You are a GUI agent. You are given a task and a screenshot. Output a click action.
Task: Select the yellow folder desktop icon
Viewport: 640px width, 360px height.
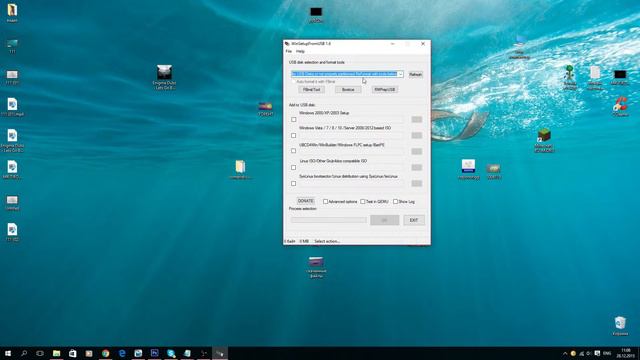(240, 170)
